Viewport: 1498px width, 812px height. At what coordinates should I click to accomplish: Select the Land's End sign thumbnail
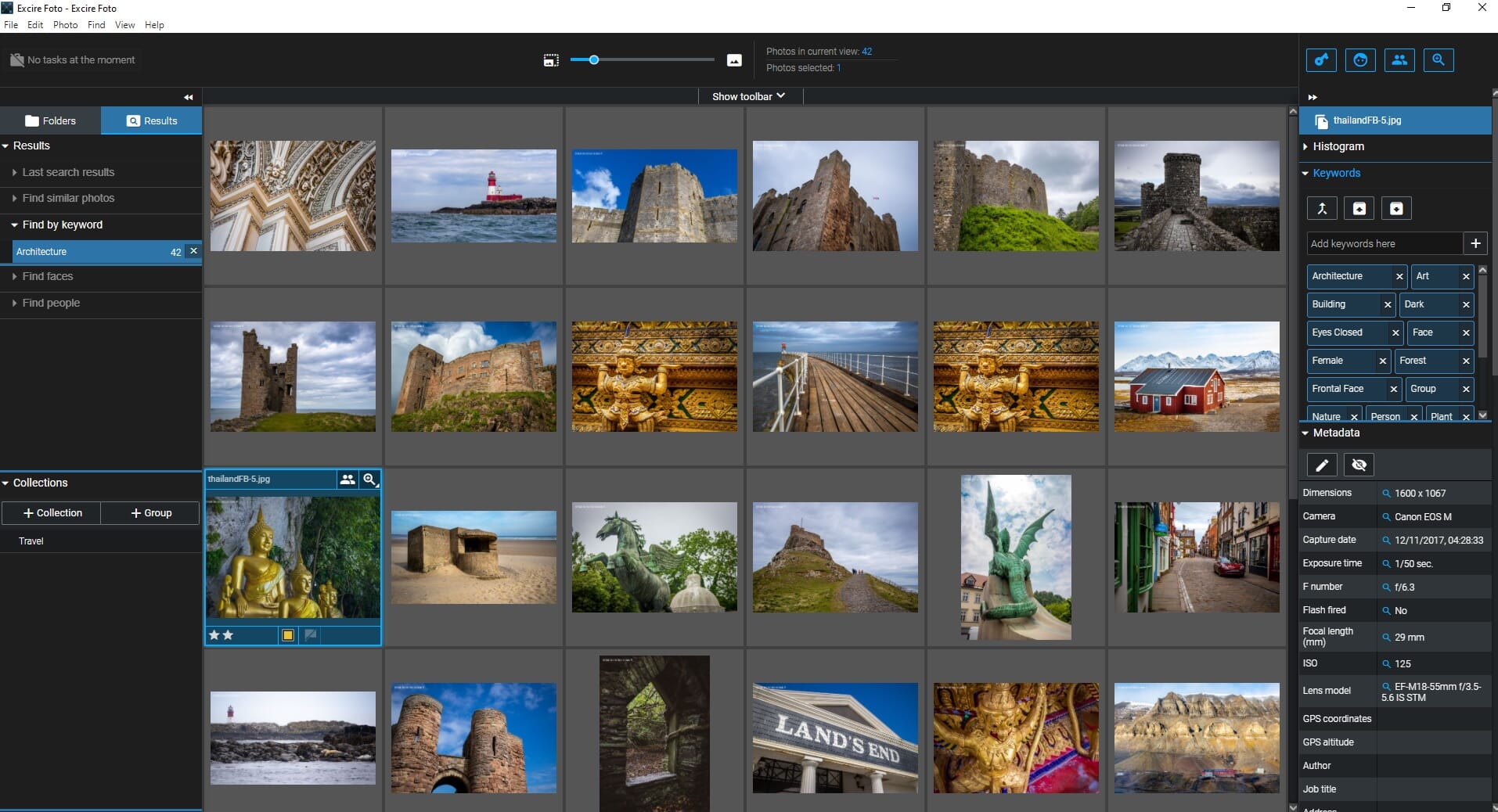pos(835,738)
